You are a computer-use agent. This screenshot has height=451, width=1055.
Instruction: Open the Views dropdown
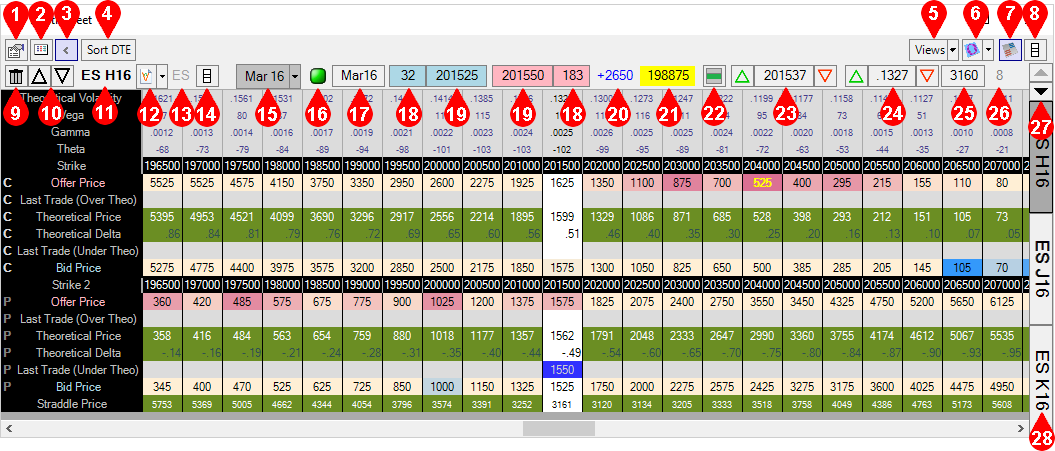coord(934,49)
